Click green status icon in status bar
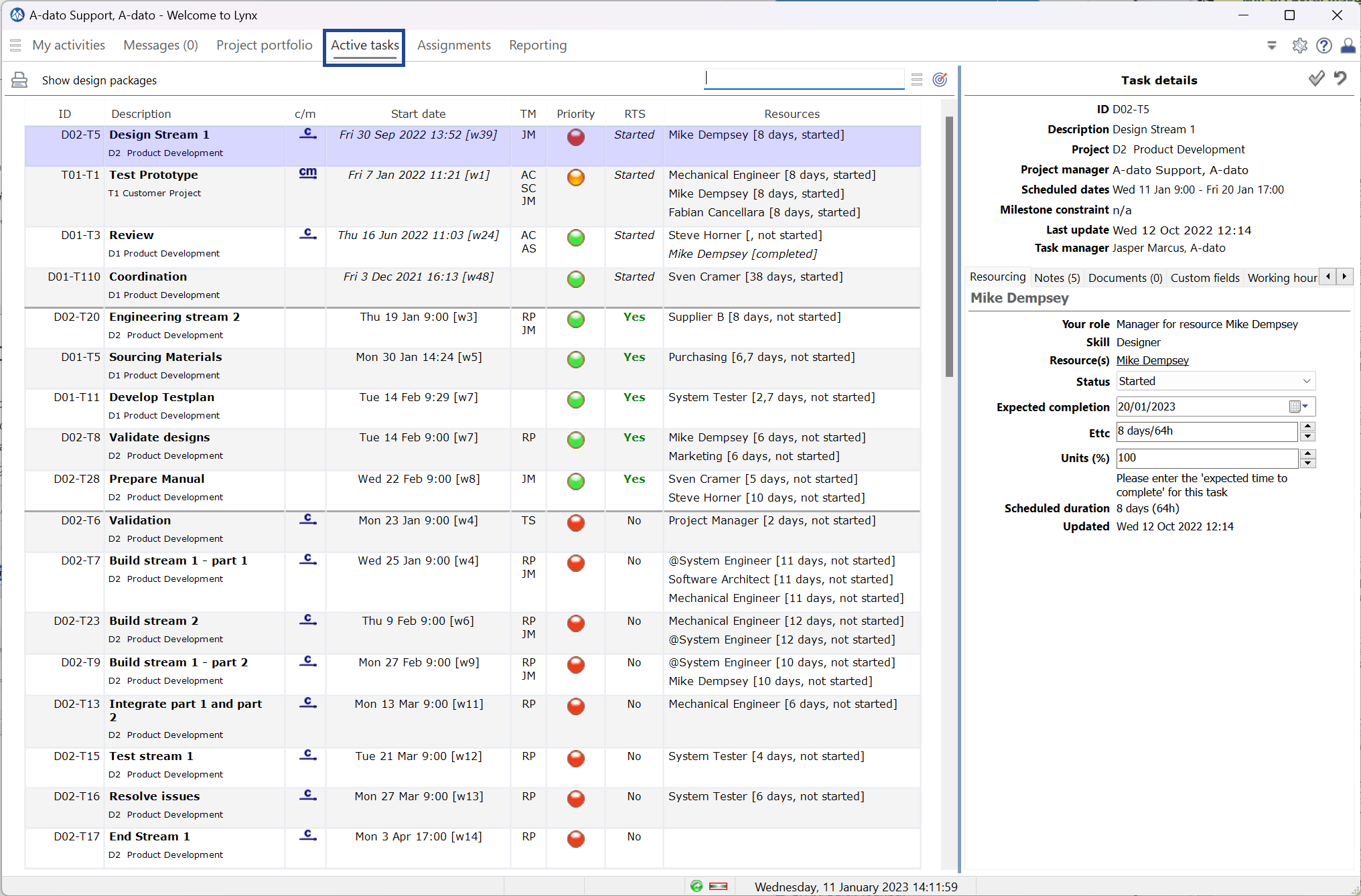The height and width of the screenshot is (896, 1361). click(697, 886)
